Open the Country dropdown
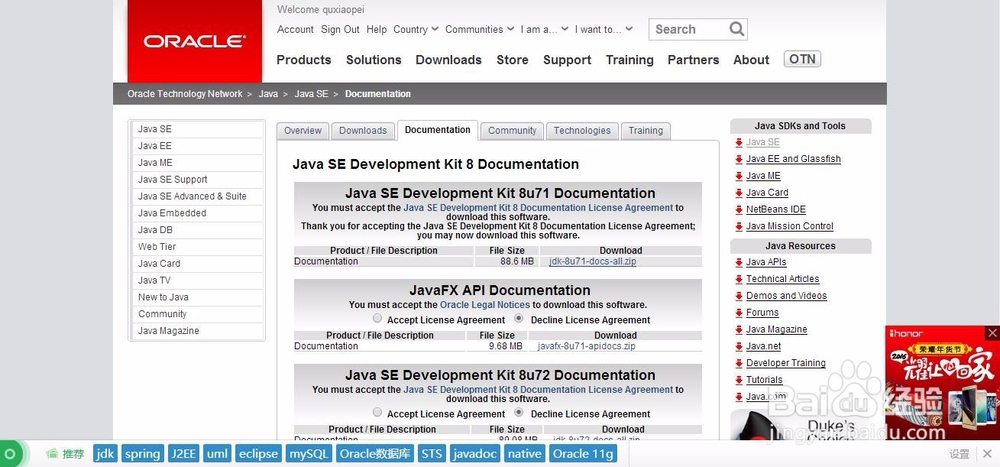The width and height of the screenshot is (1000, 467). tap(416, 29)
